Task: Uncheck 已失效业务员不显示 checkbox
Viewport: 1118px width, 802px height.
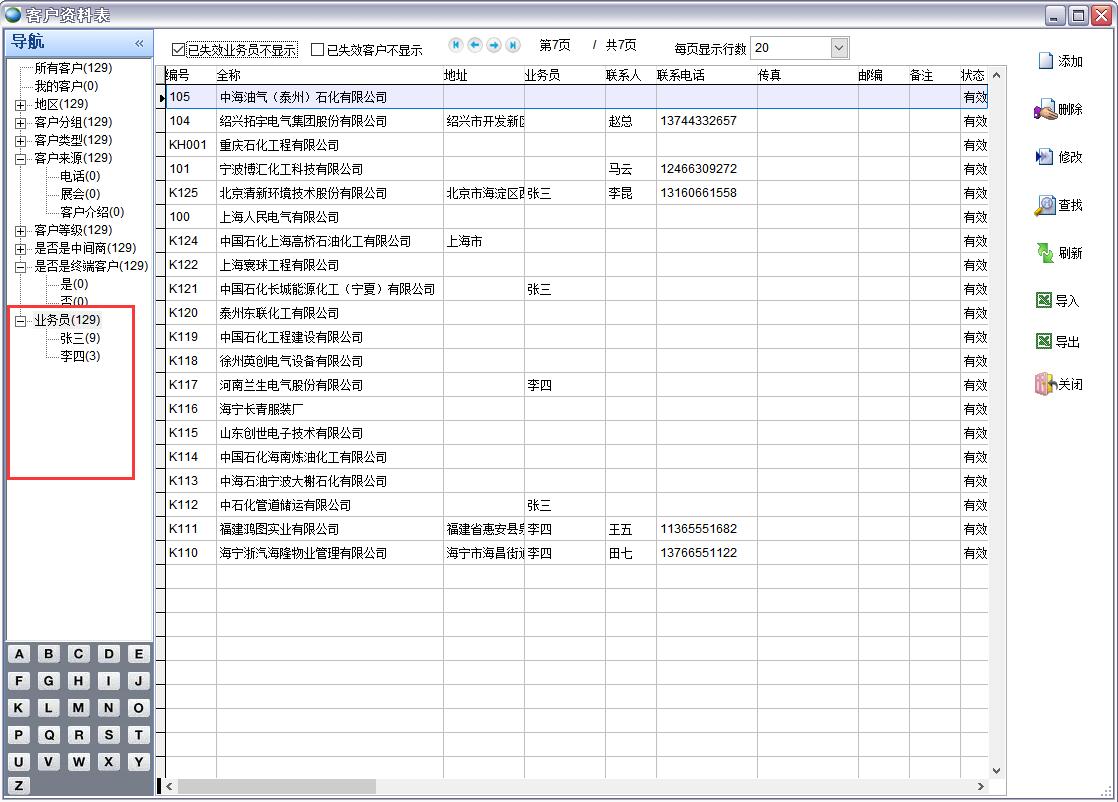Action: coord(179,49)
